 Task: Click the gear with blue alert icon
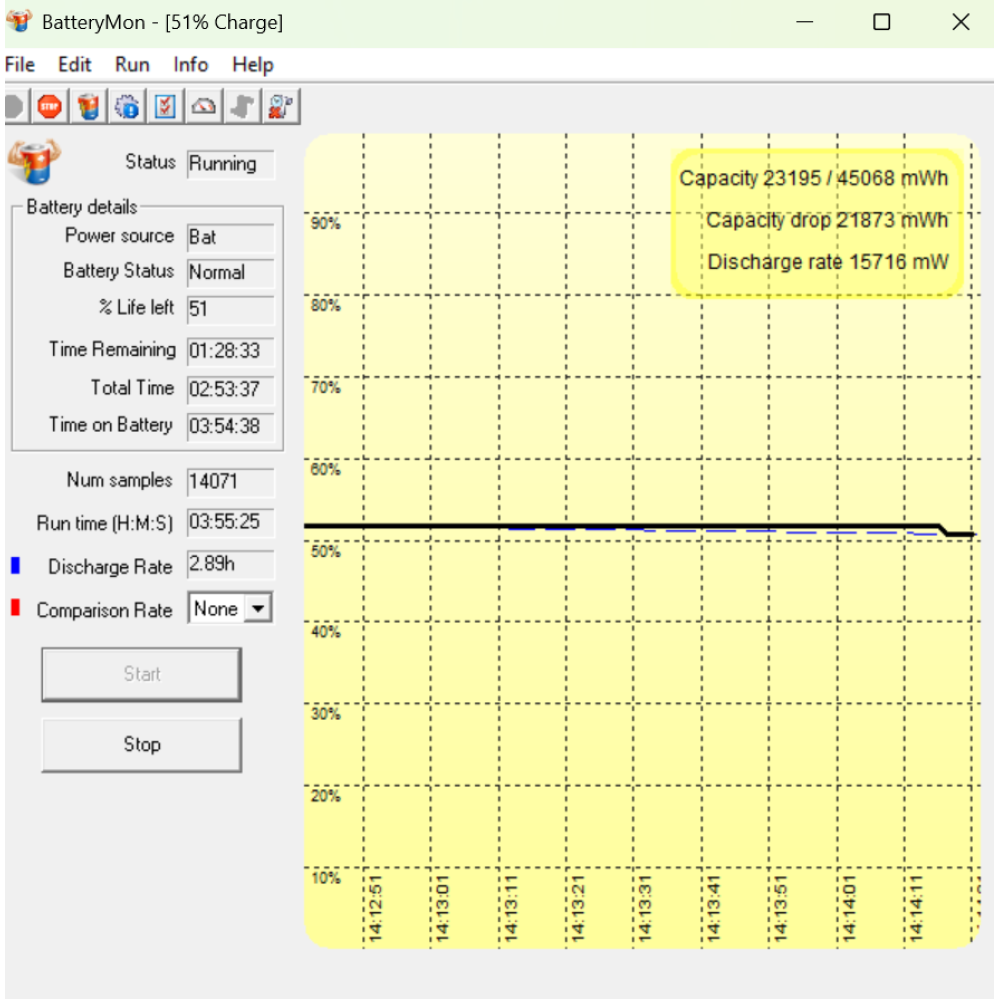[x=127, y=106]
